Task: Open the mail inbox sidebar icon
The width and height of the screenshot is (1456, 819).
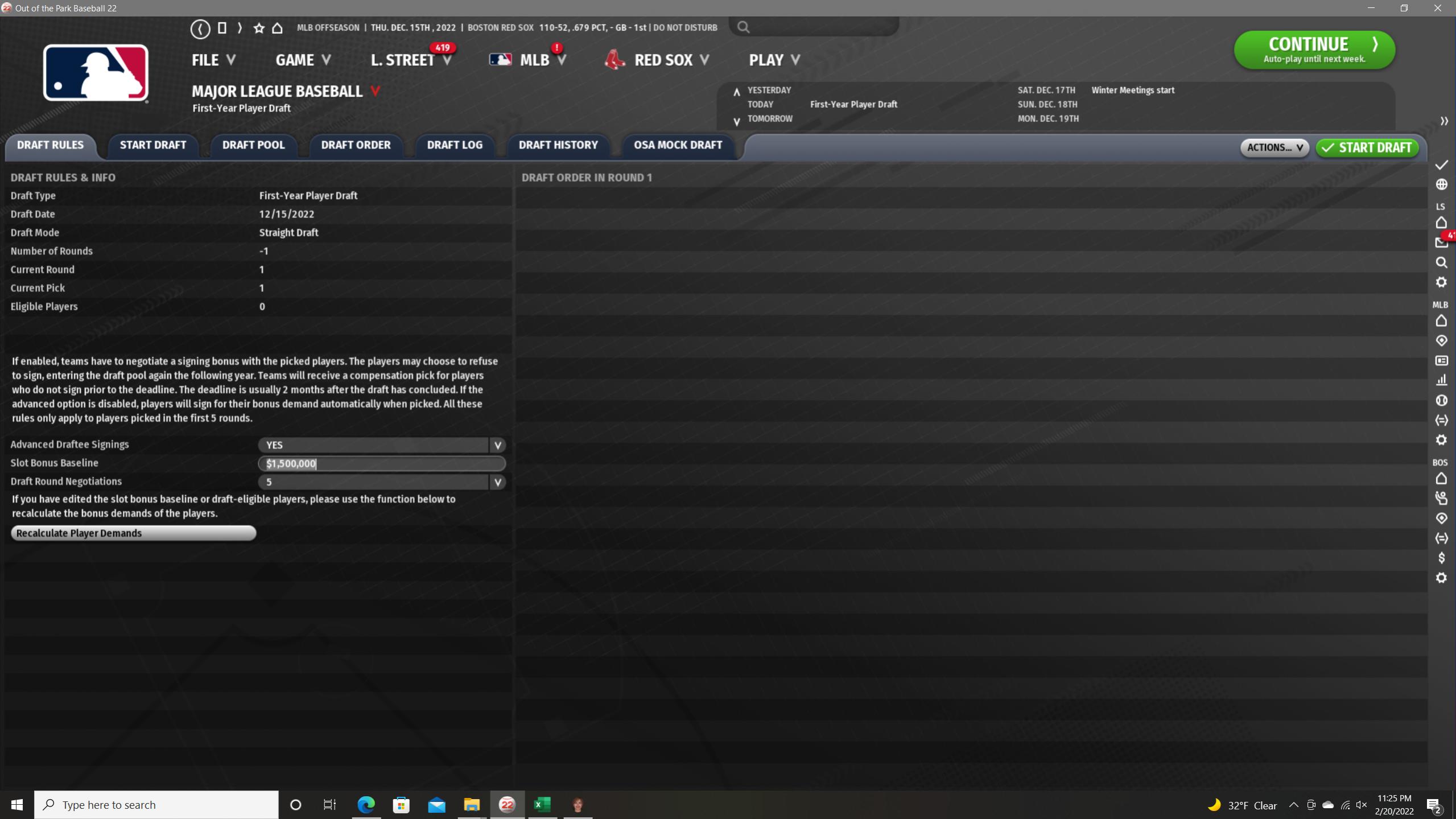Action: 1441,243
